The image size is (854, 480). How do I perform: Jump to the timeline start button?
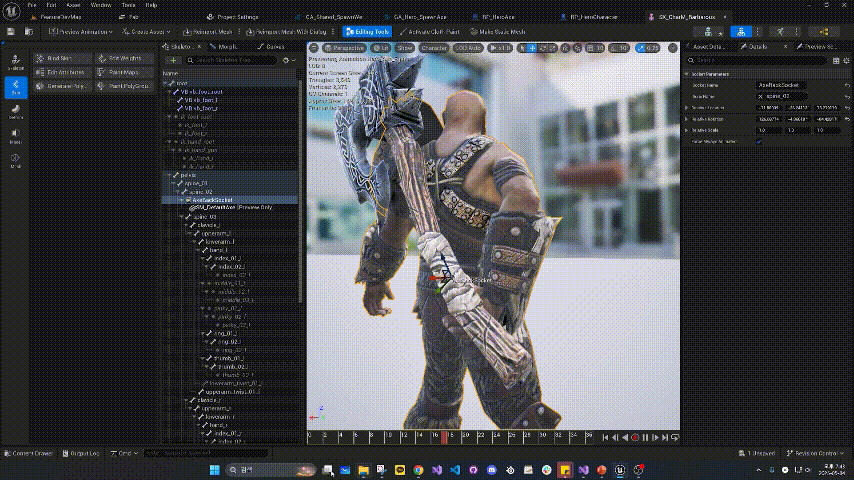tap(605, 438)
